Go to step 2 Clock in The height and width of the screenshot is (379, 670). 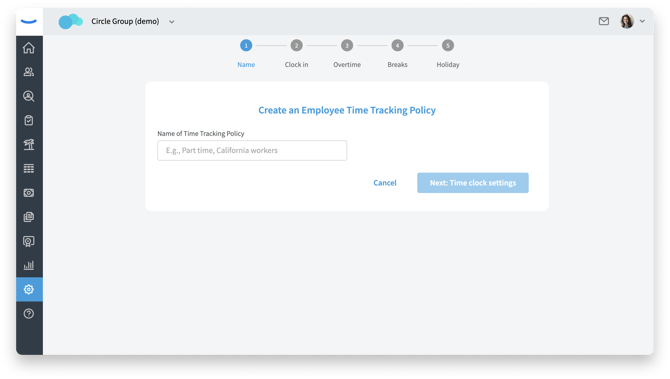tap(296, 45)
